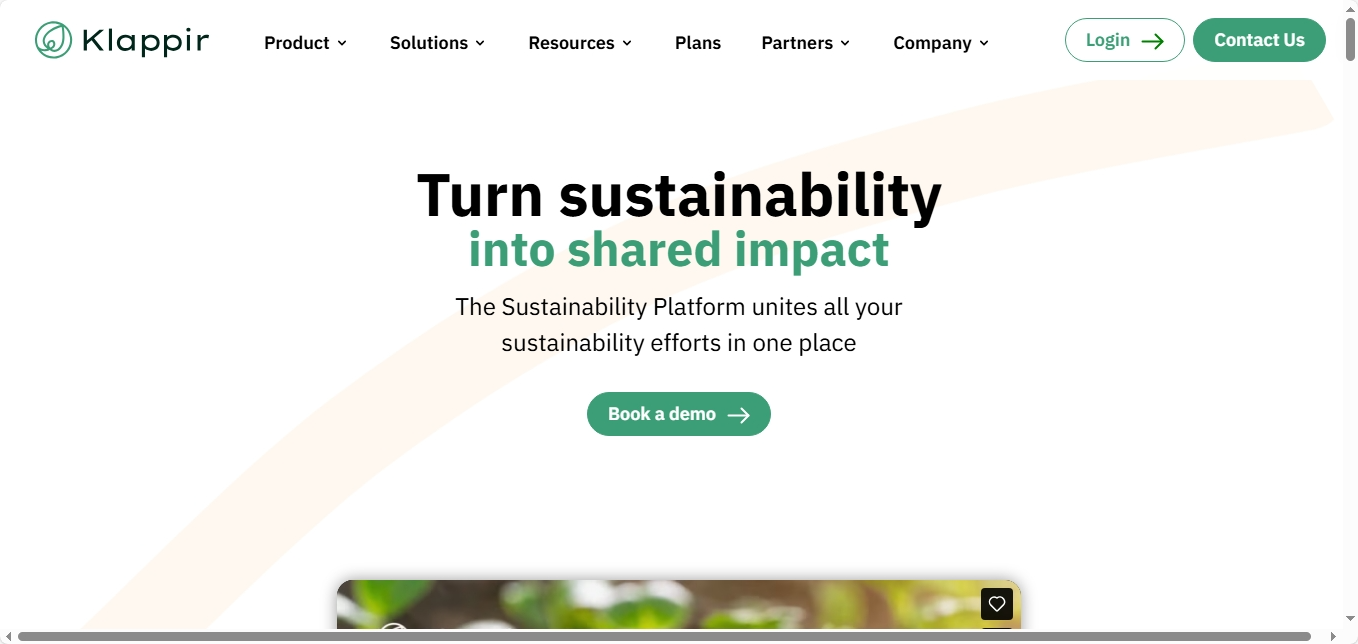The image size is (1358, 644).
Task: Click the Contact Us button
Action: point(1259,40)
